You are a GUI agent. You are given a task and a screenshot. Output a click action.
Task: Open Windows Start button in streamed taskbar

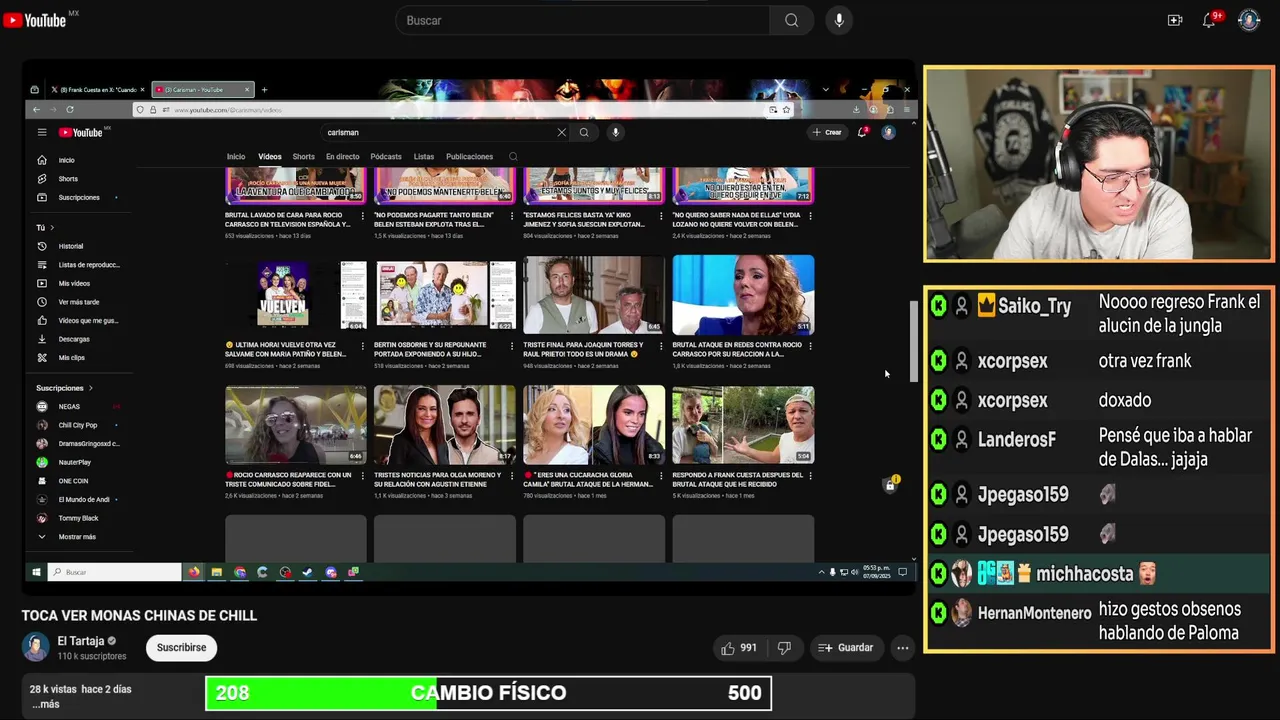36,572
